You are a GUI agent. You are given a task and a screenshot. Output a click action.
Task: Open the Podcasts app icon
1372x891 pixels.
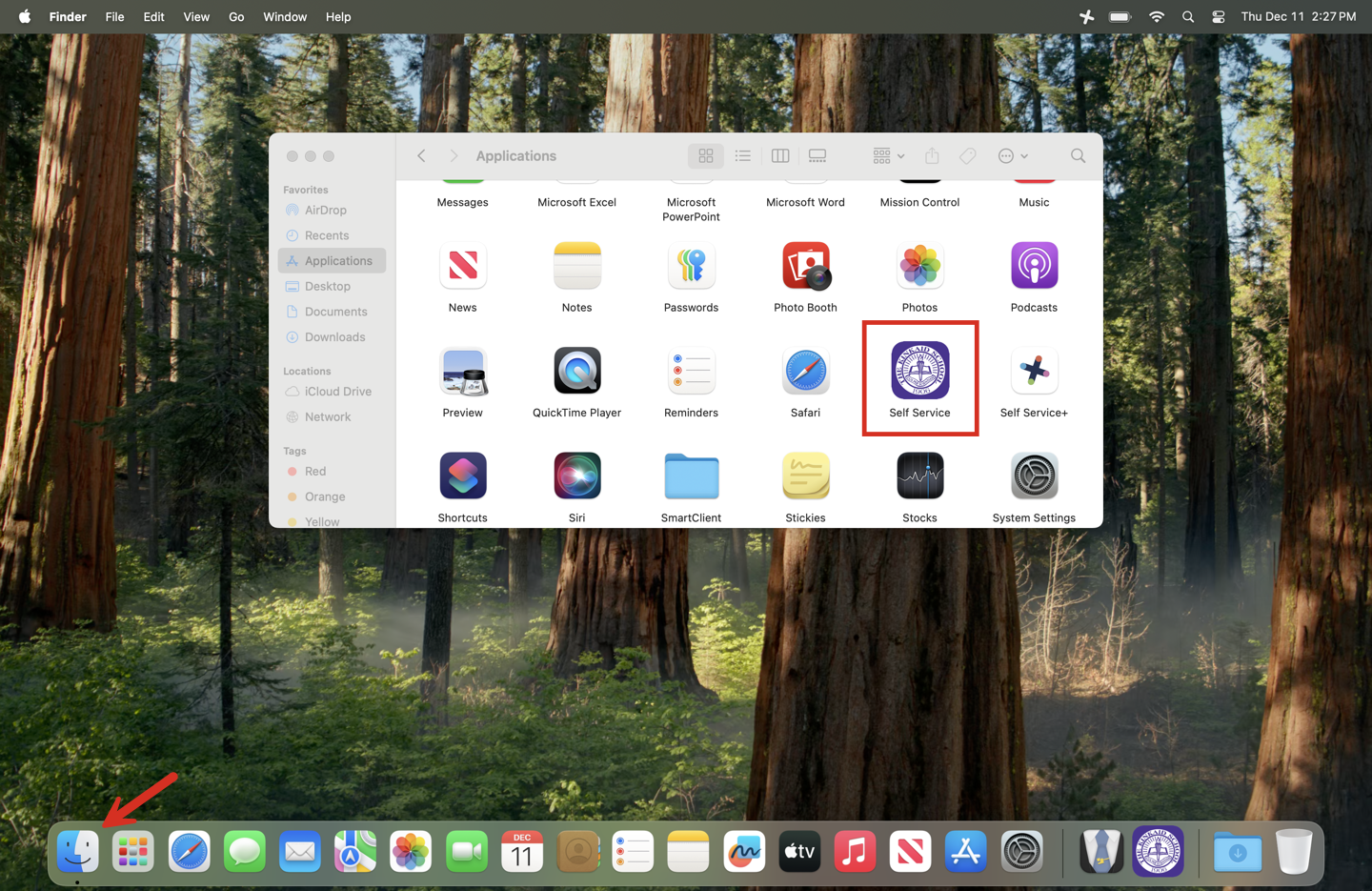[1035, 266]
